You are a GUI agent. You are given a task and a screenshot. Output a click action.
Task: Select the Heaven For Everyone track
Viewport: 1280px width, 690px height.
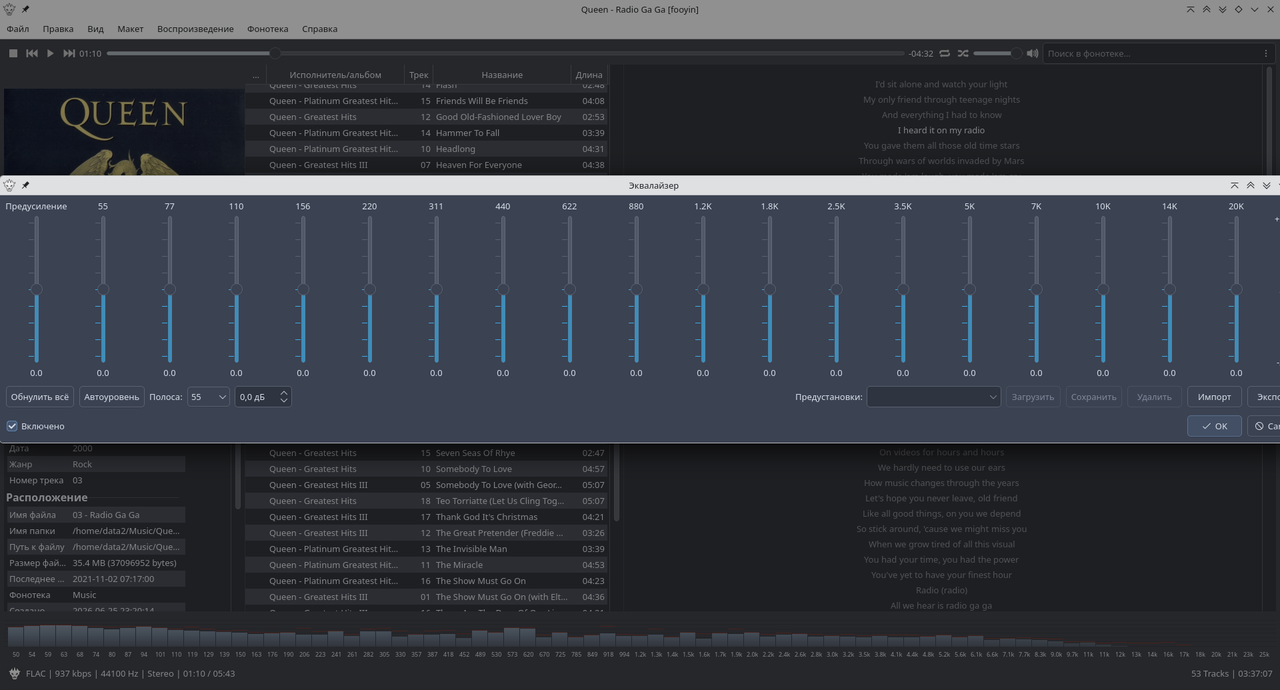point(426,165)
